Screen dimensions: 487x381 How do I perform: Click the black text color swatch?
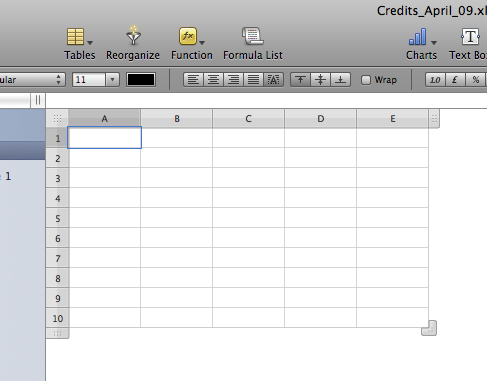[141, 80]
